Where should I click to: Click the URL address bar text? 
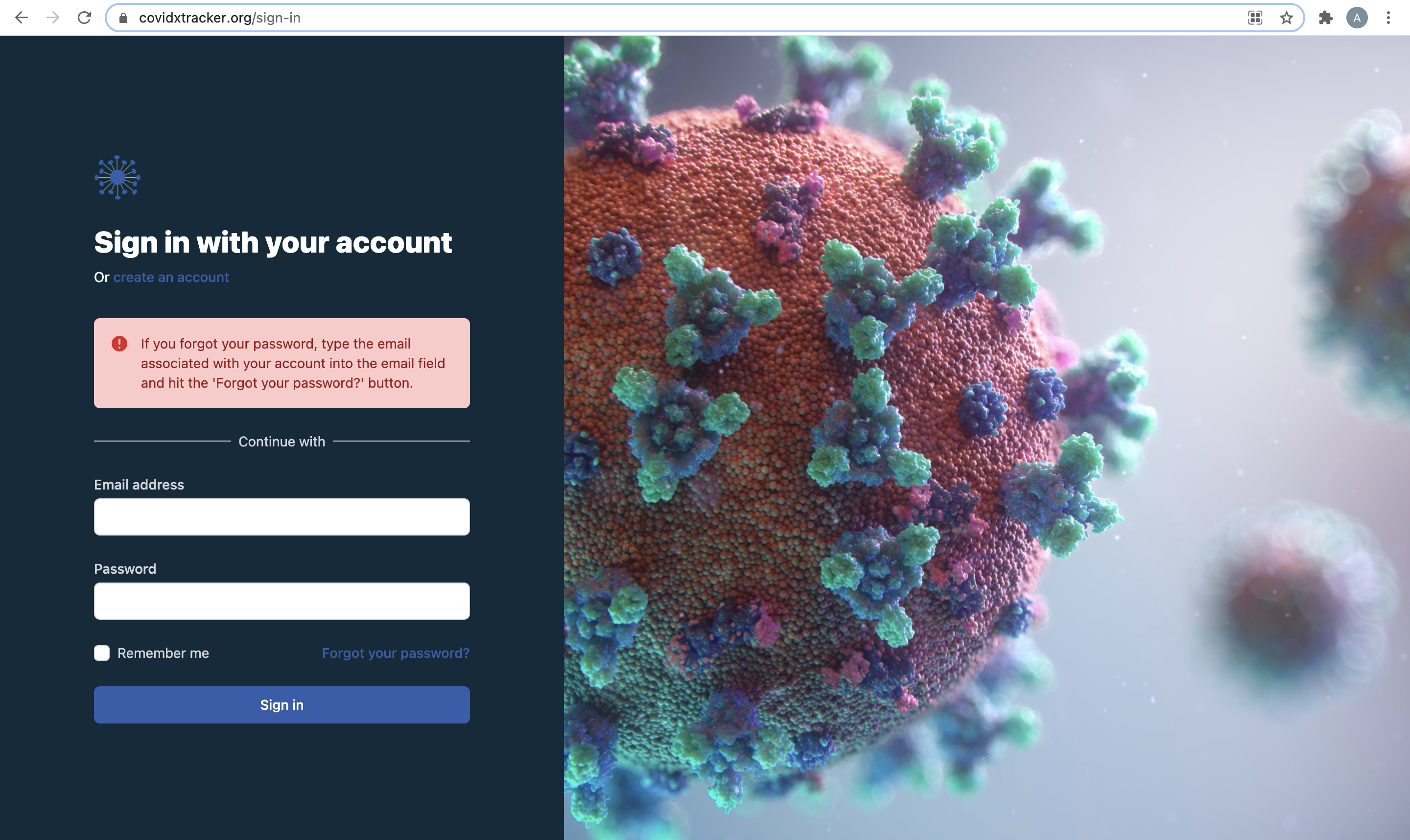click(x=220, y=18)
